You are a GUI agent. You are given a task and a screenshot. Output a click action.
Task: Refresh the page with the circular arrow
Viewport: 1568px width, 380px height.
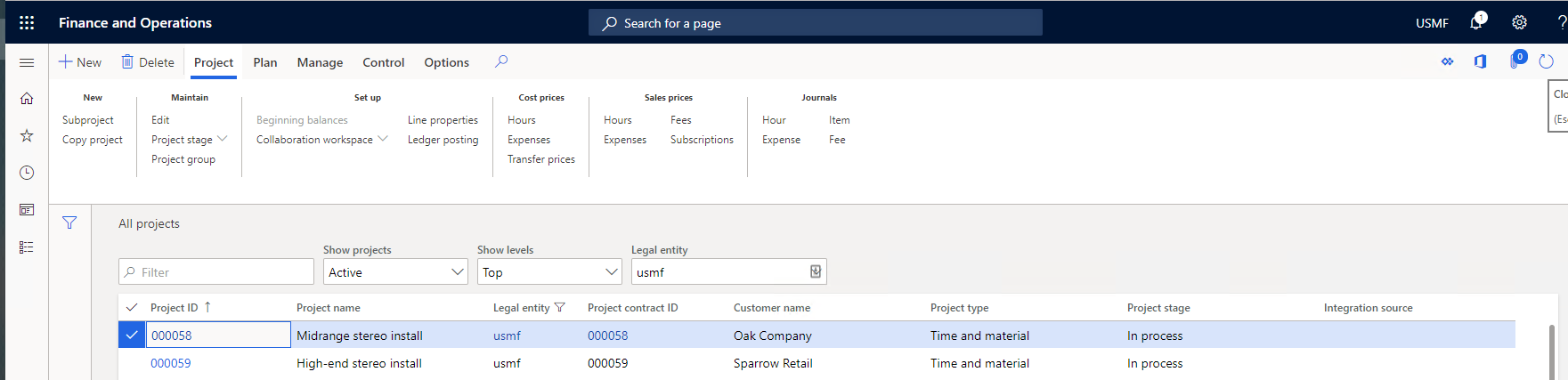tap(1547, 61)
